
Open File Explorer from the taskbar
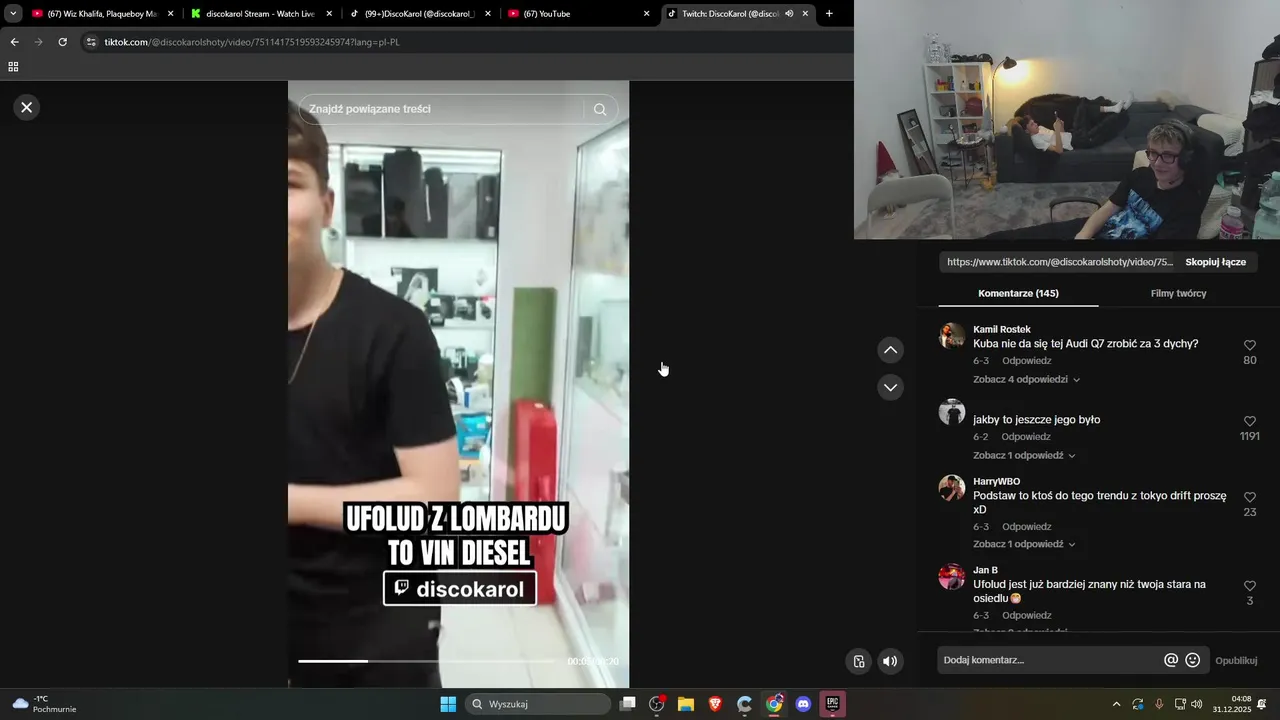(686, 704)
